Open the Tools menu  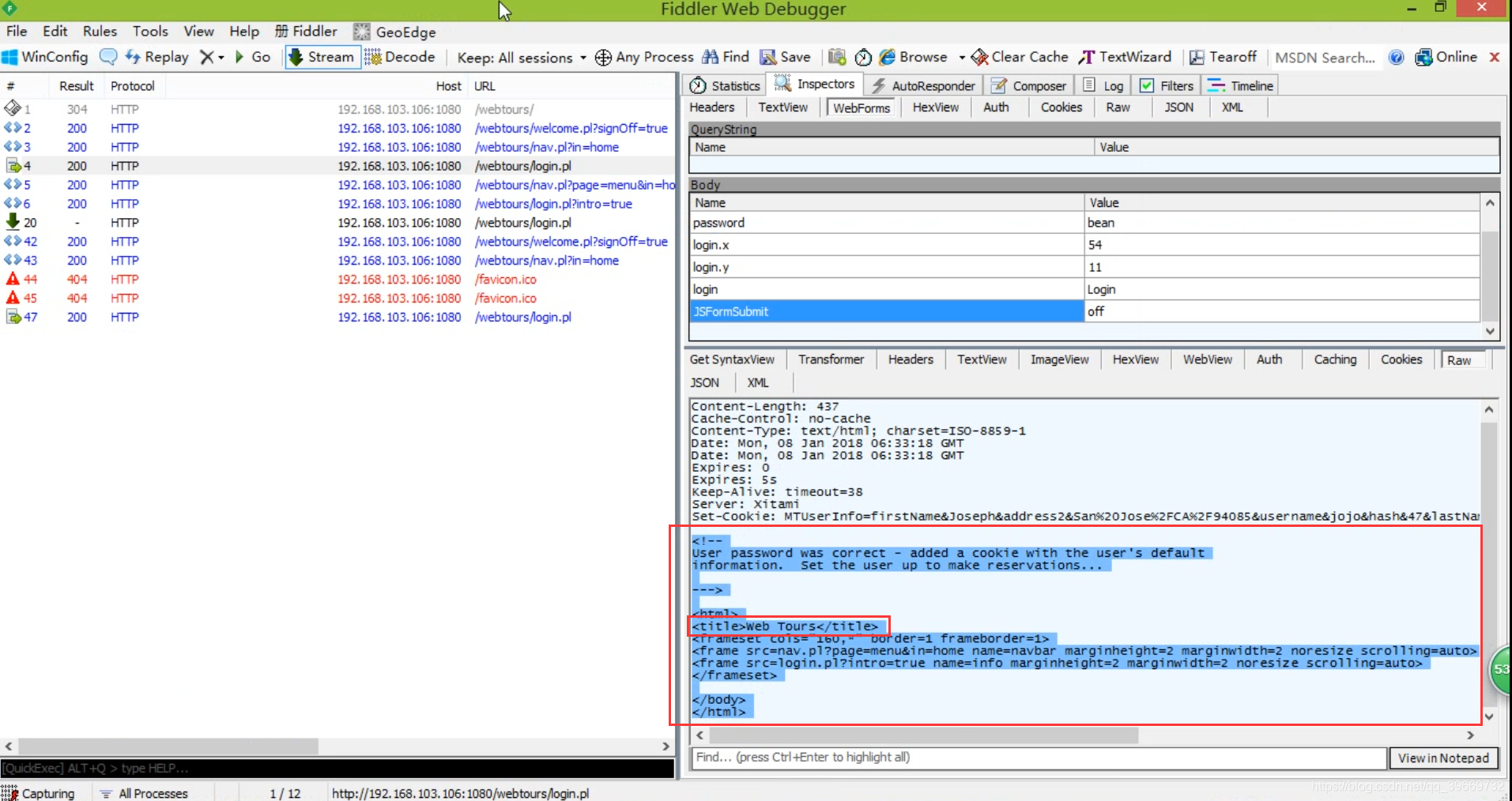tap(150, 31)
